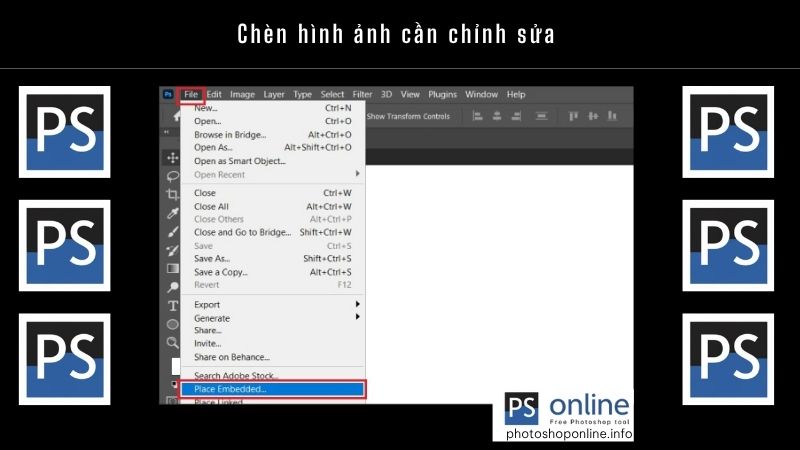Choose Open... from File menu

click(273, 121)
